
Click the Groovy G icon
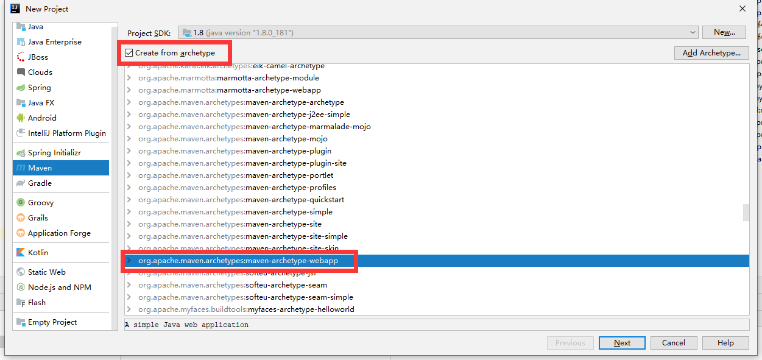coord(20,203)
